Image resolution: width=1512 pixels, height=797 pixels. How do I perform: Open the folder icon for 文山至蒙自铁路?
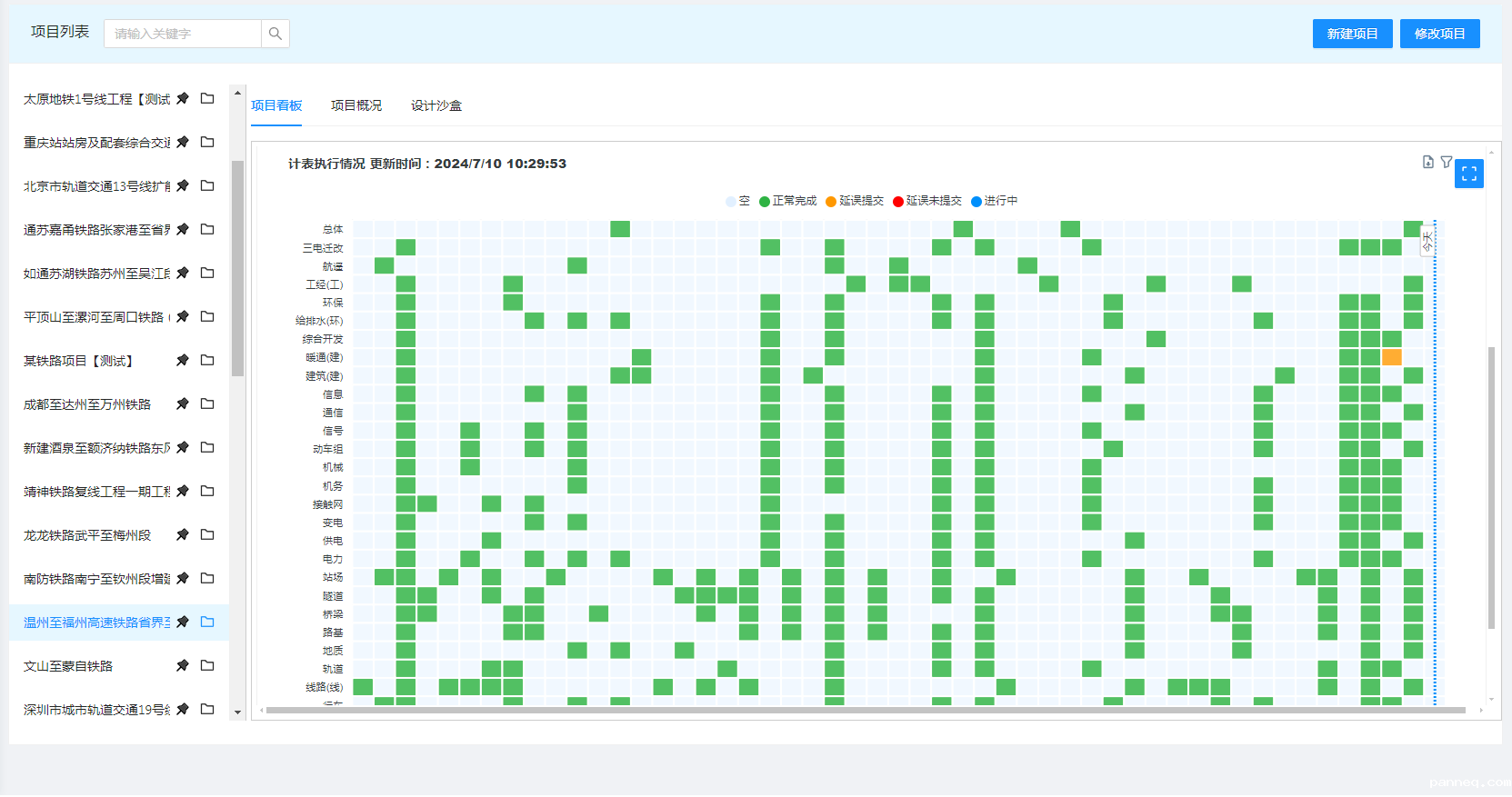[x=207, y=665]
